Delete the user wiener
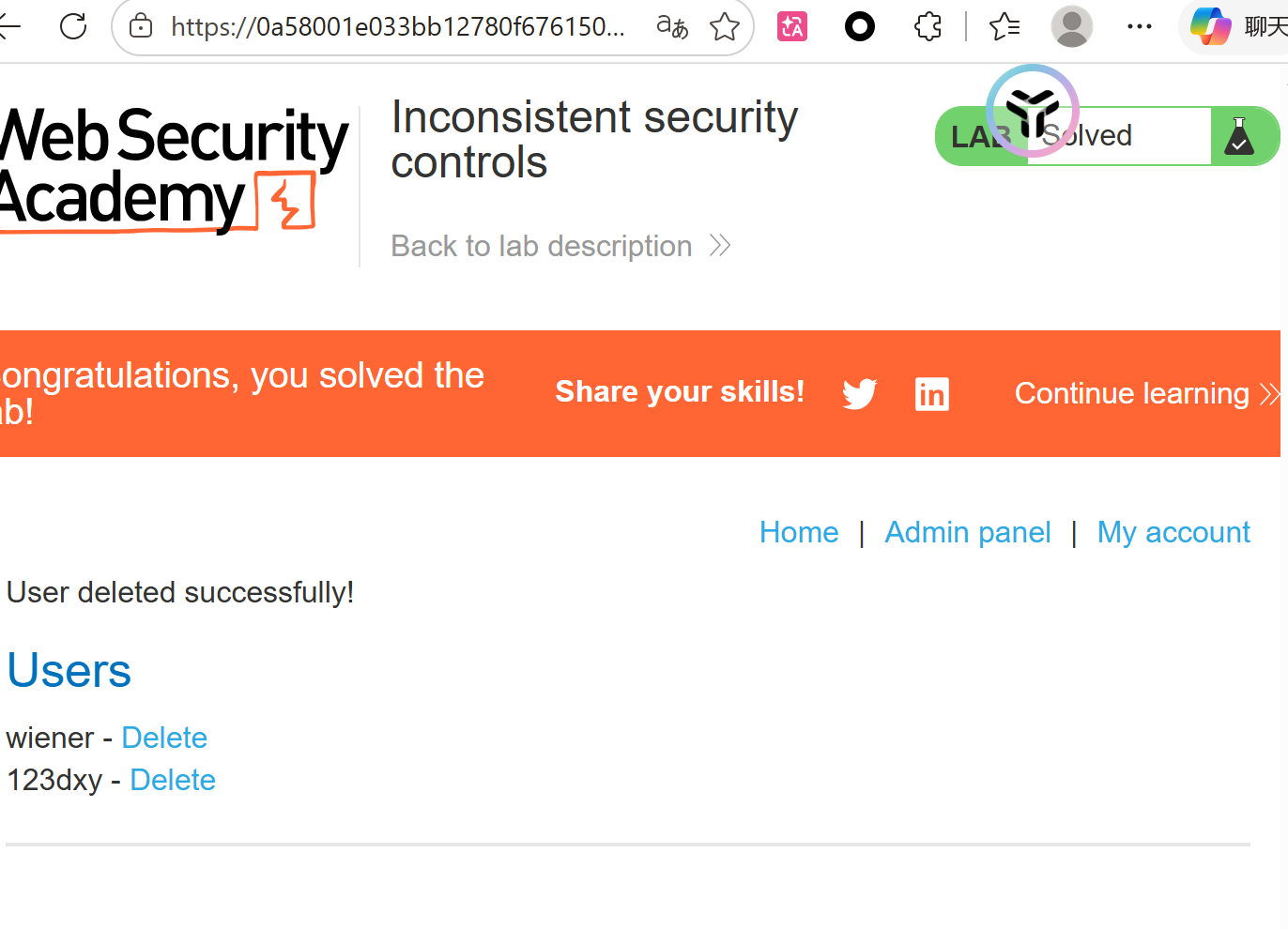This screenshot has width=1288, height=929. [x=164, y=738]
